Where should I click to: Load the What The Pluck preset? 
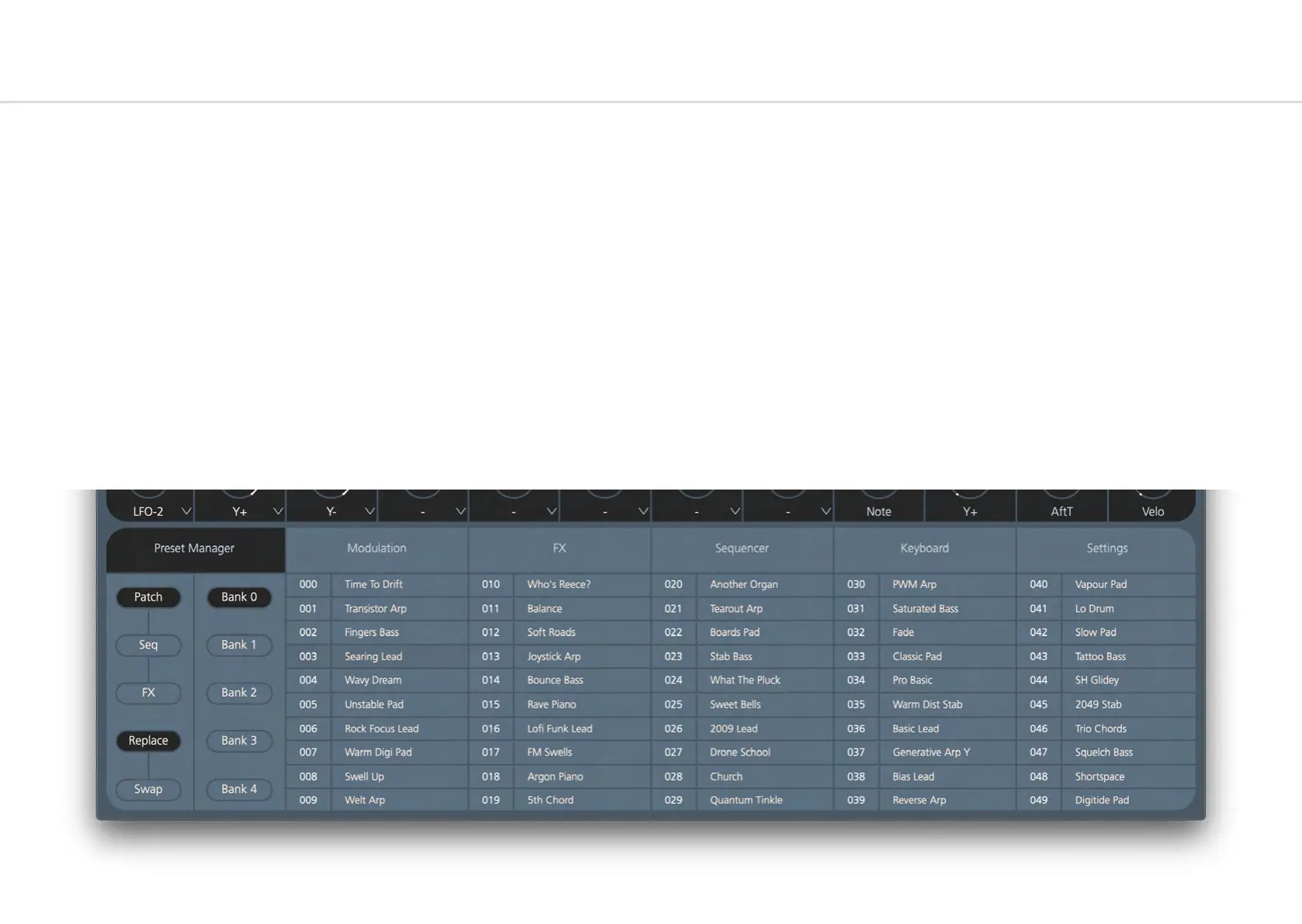743,680
